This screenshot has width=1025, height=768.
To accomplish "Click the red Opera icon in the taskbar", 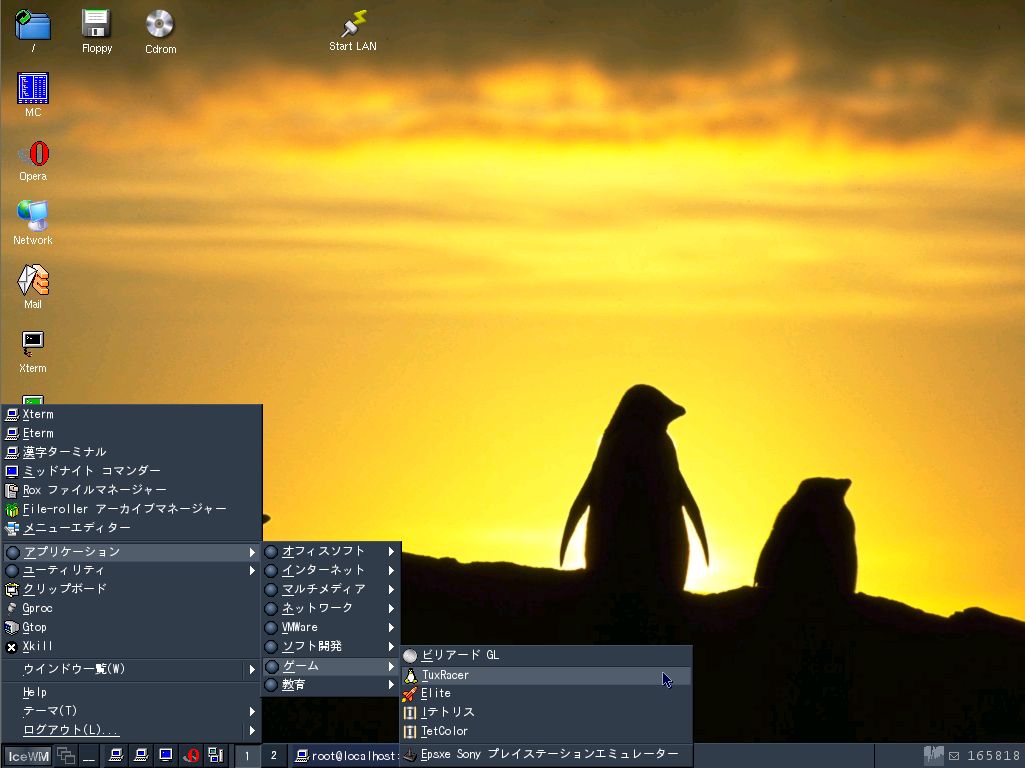I will click(191, 756).
